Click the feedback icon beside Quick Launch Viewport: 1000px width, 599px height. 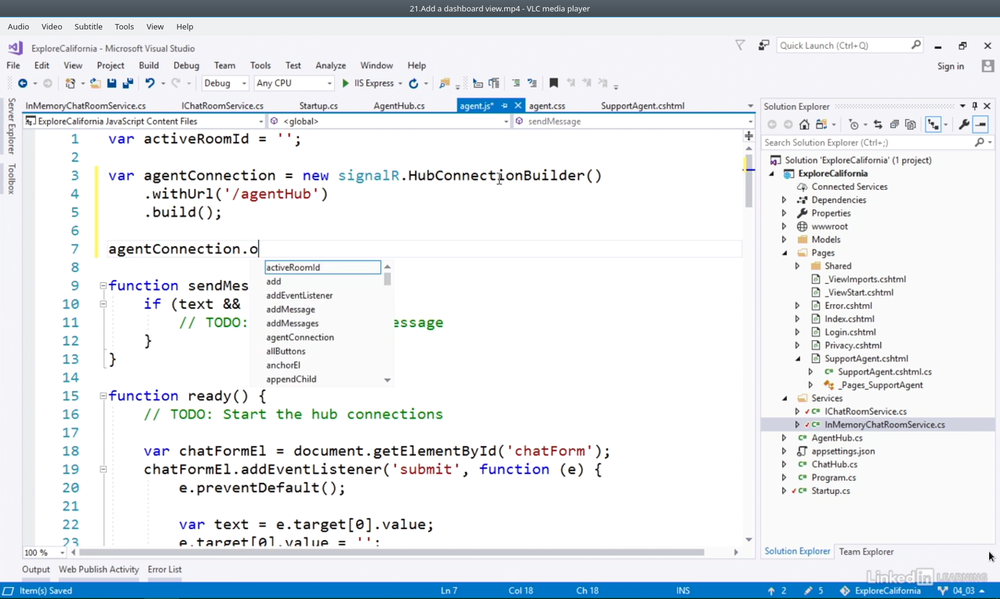(x=763, y=45)
